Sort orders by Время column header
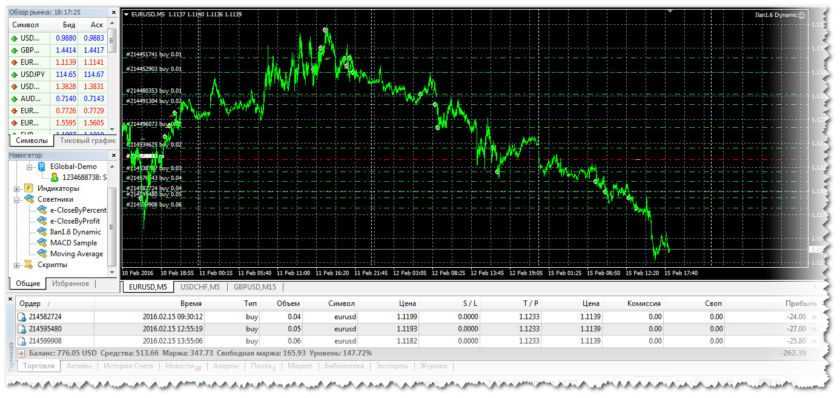This screenshot has height=398, width=840. pos(192,304)
